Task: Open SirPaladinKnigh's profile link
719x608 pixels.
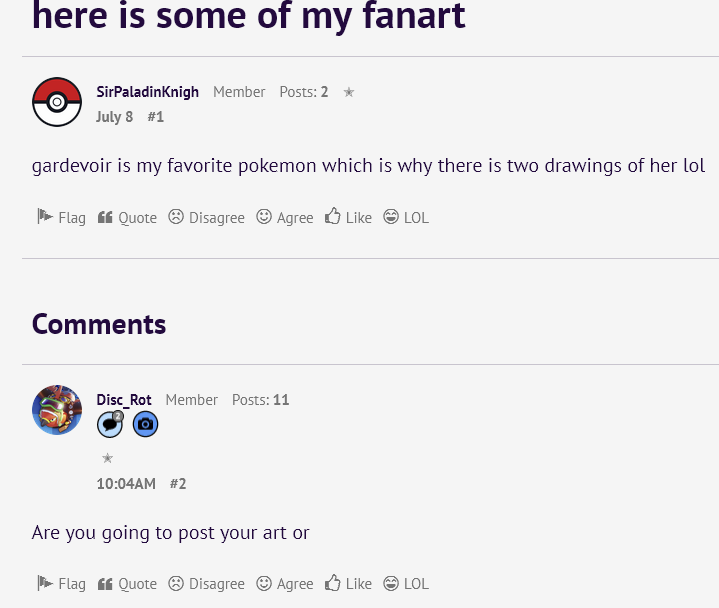Action: pos(147,92)
